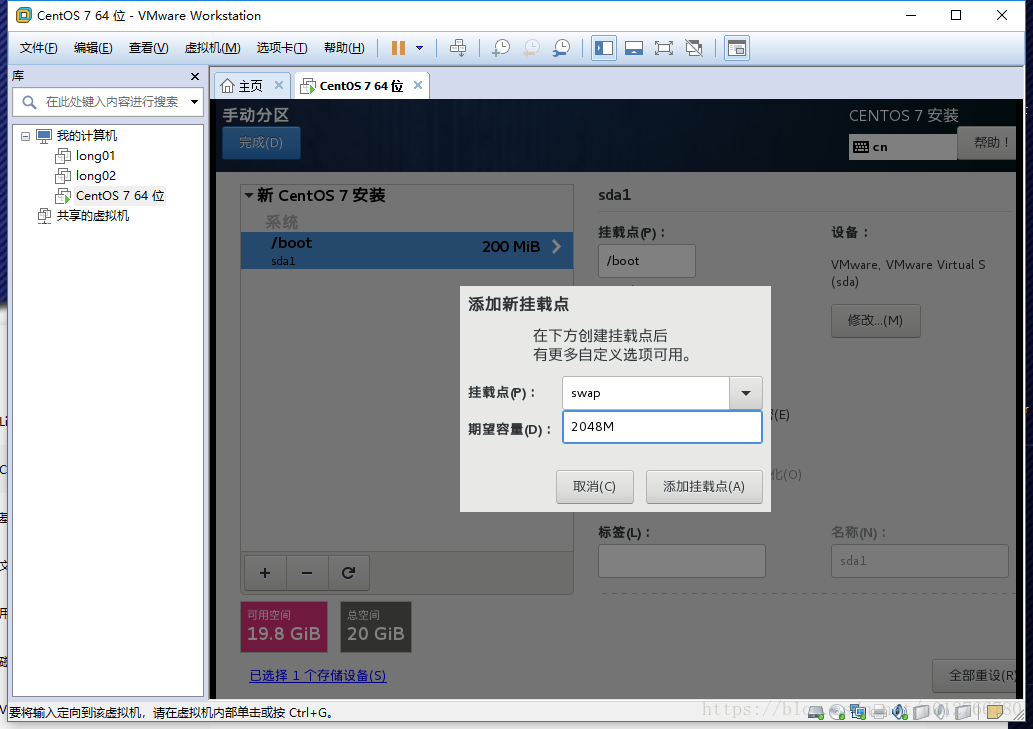1033x729 pixels.
Task: Open the 虚拟机(M) menu
Action: [212, 47]
